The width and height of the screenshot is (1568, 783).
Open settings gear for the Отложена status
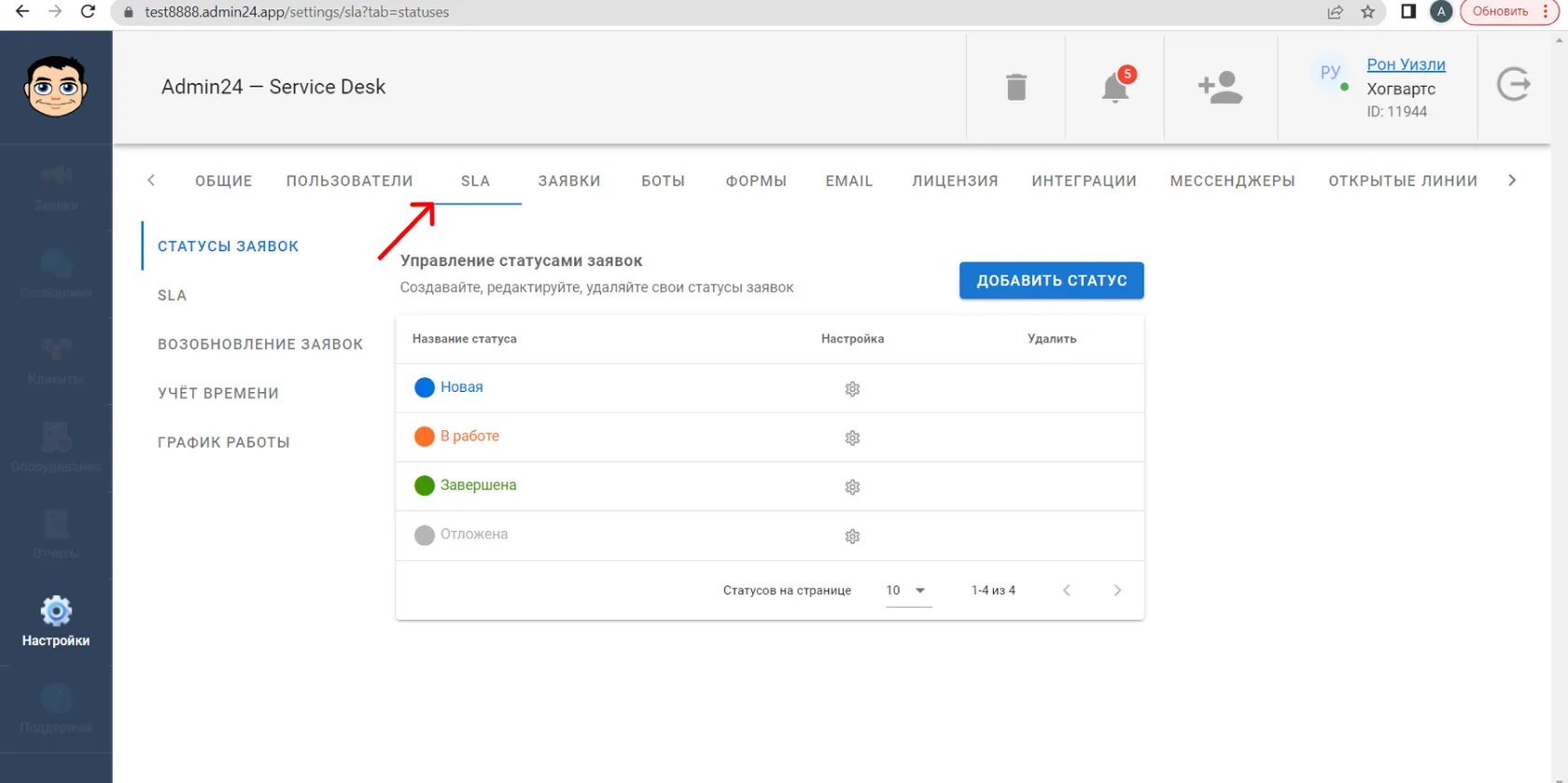click(852, 536)
